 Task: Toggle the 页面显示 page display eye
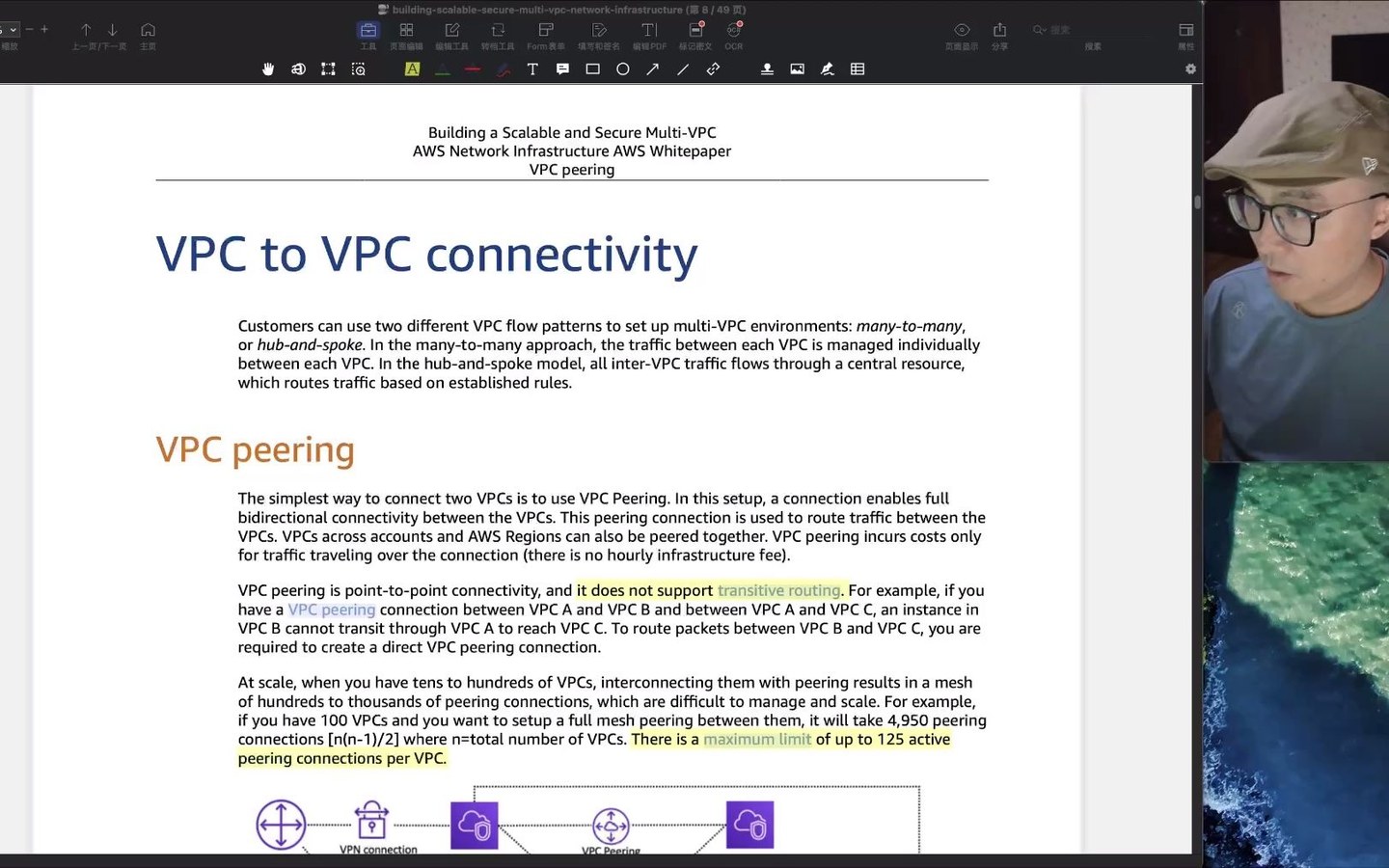962,36
